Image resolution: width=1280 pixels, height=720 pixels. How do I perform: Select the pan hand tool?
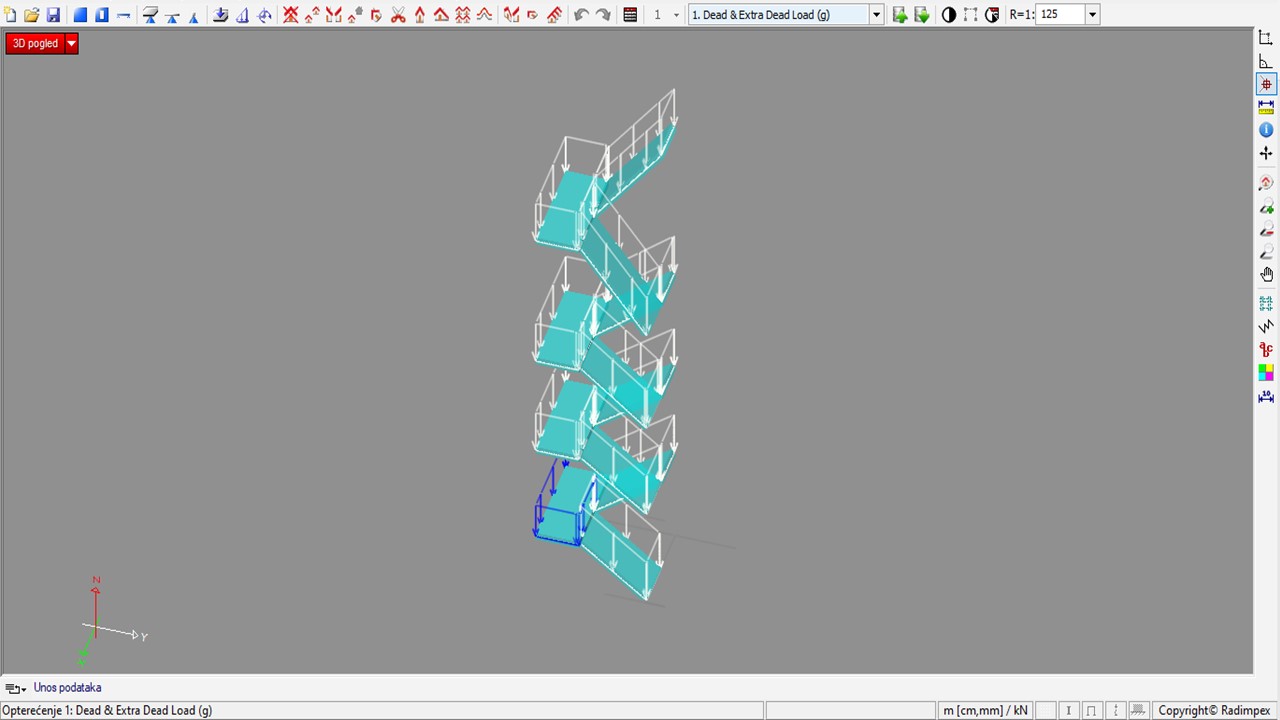coord(1266,275)
